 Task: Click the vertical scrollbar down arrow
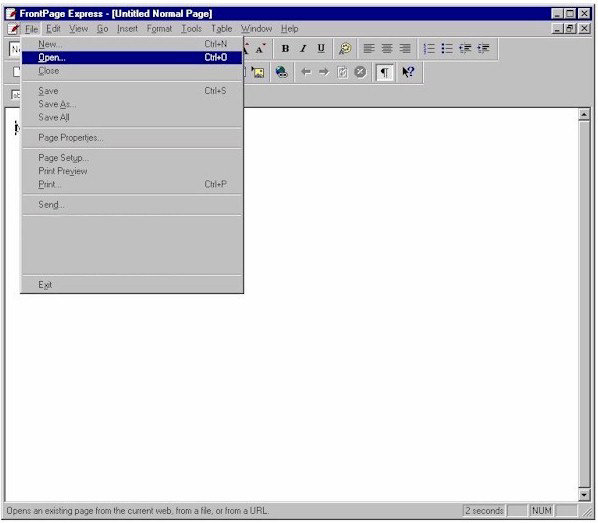point(584,495)
